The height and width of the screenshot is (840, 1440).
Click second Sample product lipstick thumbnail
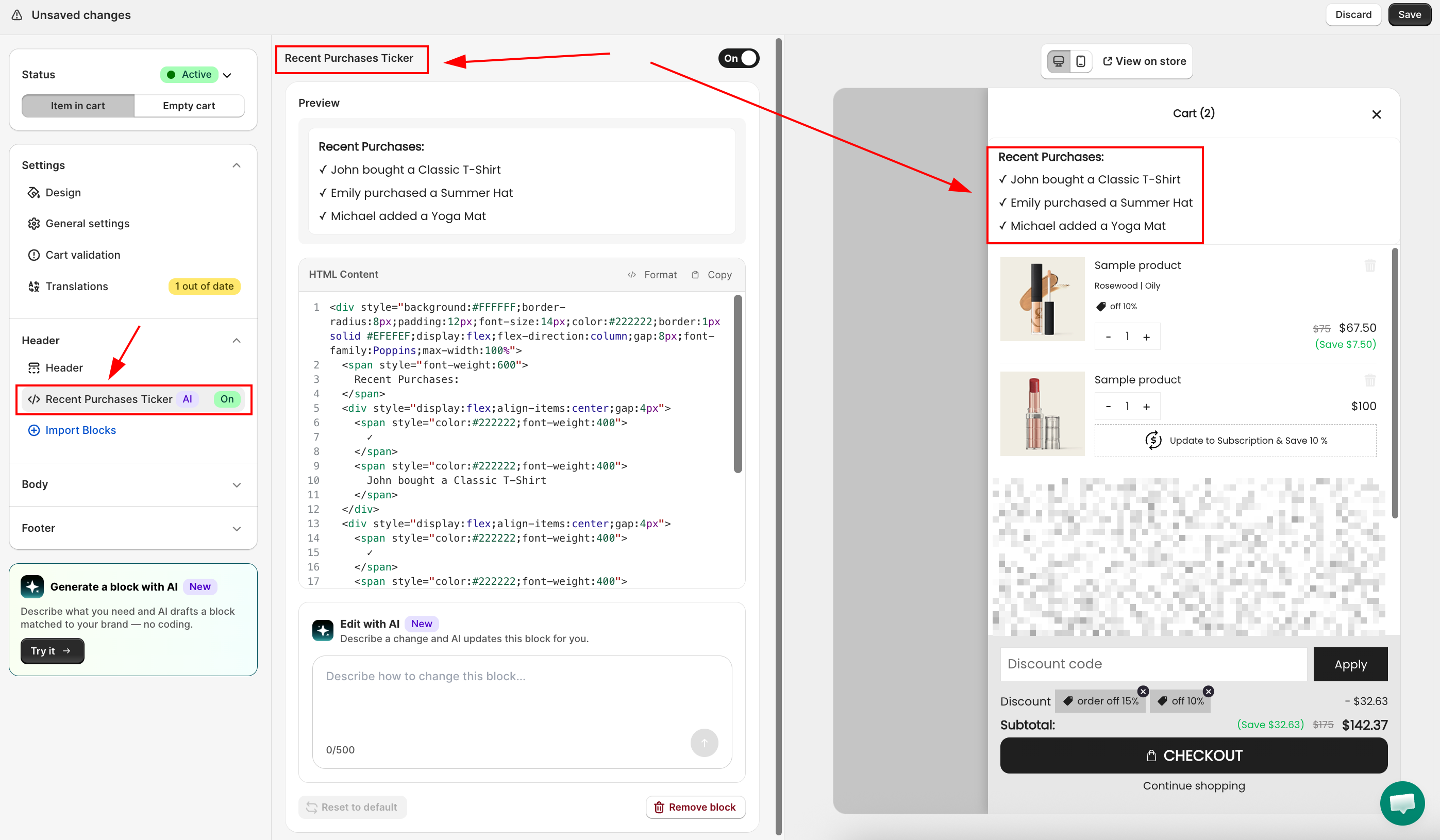click(x=1042, y=414)
